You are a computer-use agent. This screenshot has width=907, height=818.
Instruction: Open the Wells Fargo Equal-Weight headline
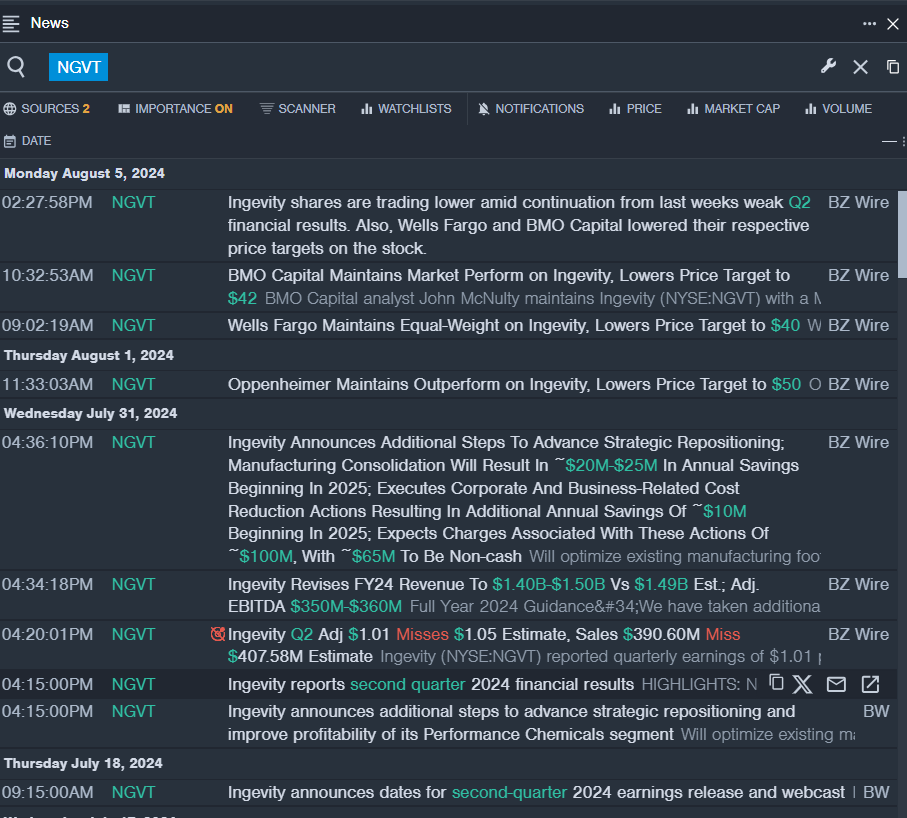point(498,325)
